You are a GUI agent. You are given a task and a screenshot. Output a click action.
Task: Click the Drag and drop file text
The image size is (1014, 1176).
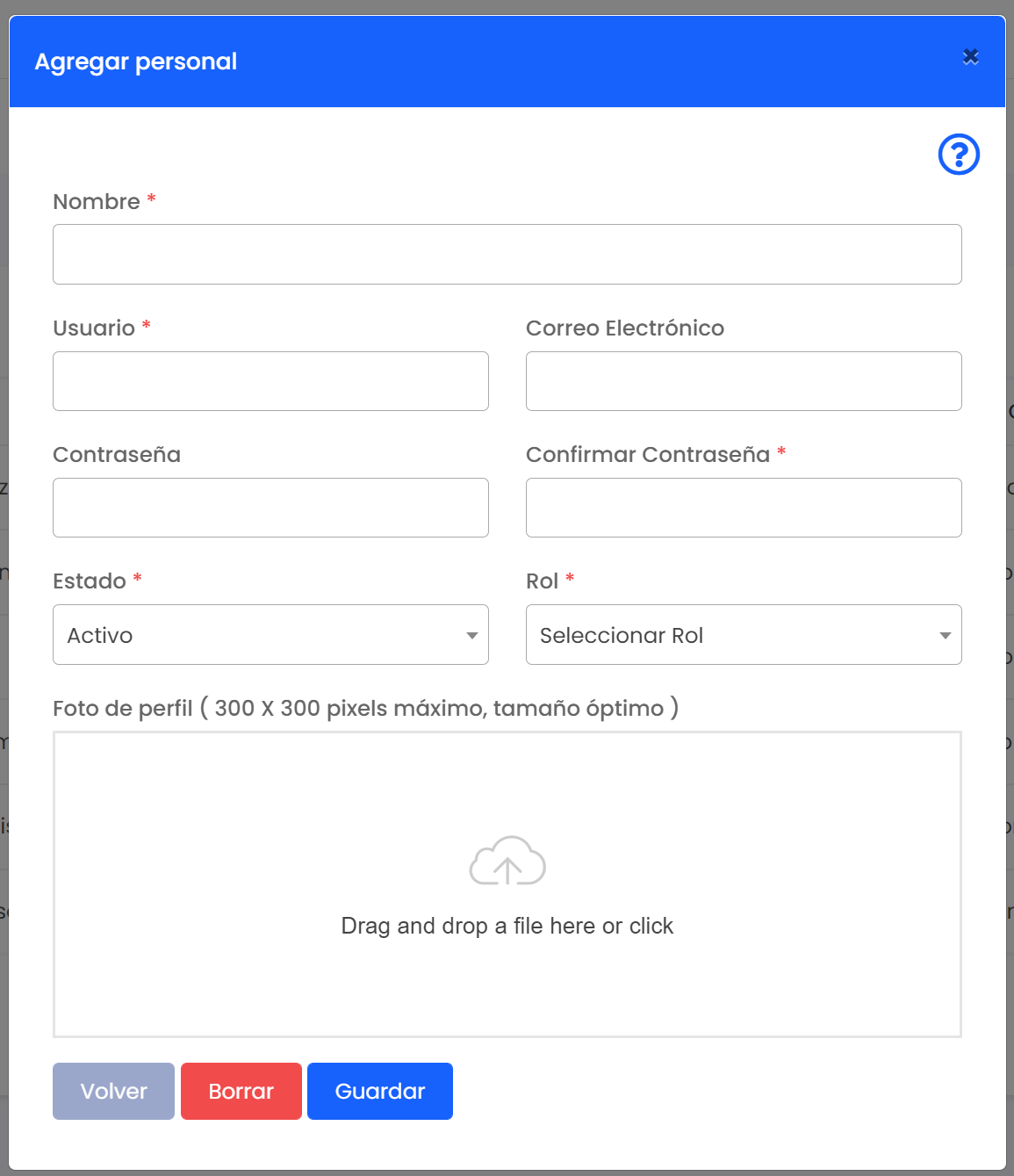[x=507, y=926]
